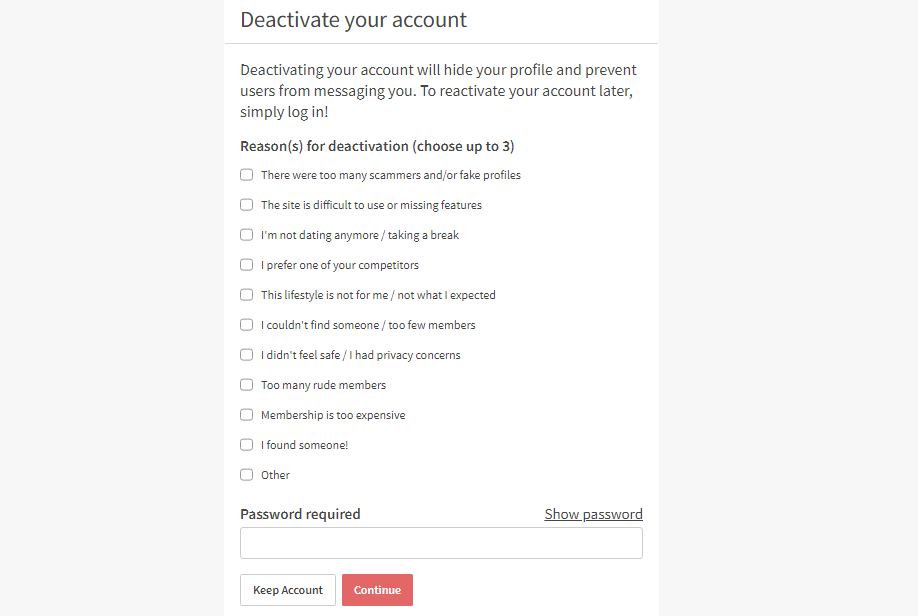Click the Deactivate your account heading
Viewport: 918px width, 616px height.
pos(352,19)
